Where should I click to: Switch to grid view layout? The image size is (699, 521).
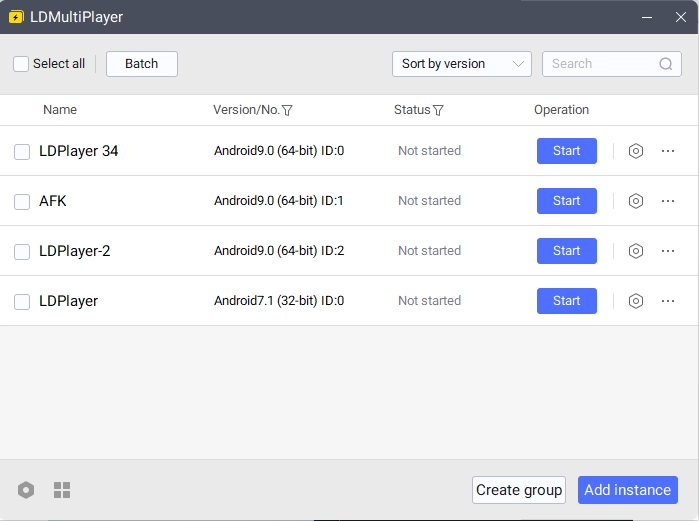[x=62, y=490]
